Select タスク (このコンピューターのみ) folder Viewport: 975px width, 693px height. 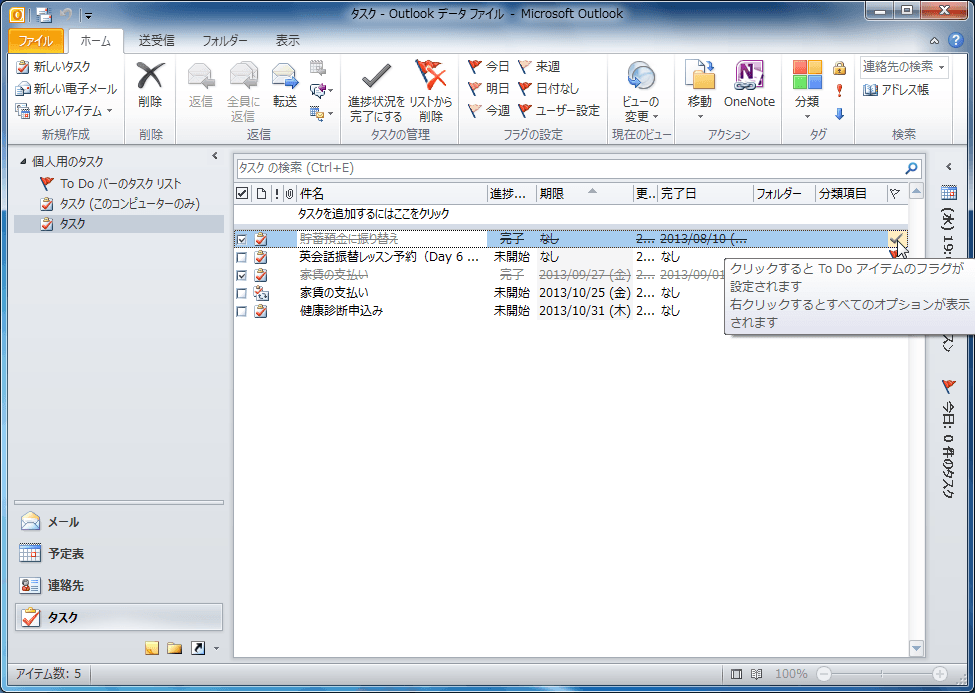click(119, 203)
